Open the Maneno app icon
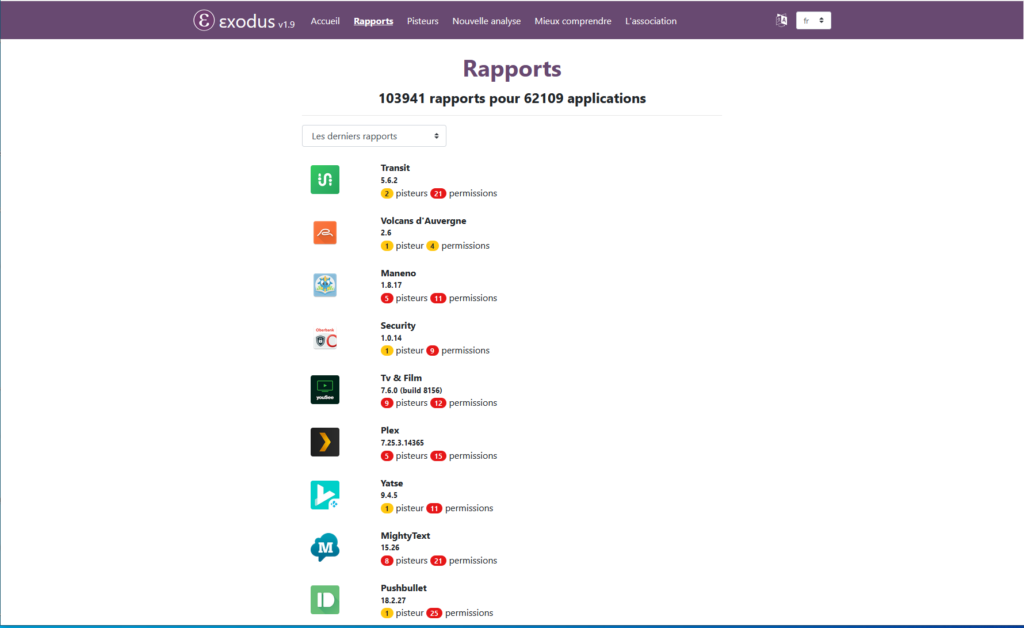 (325, 285)
